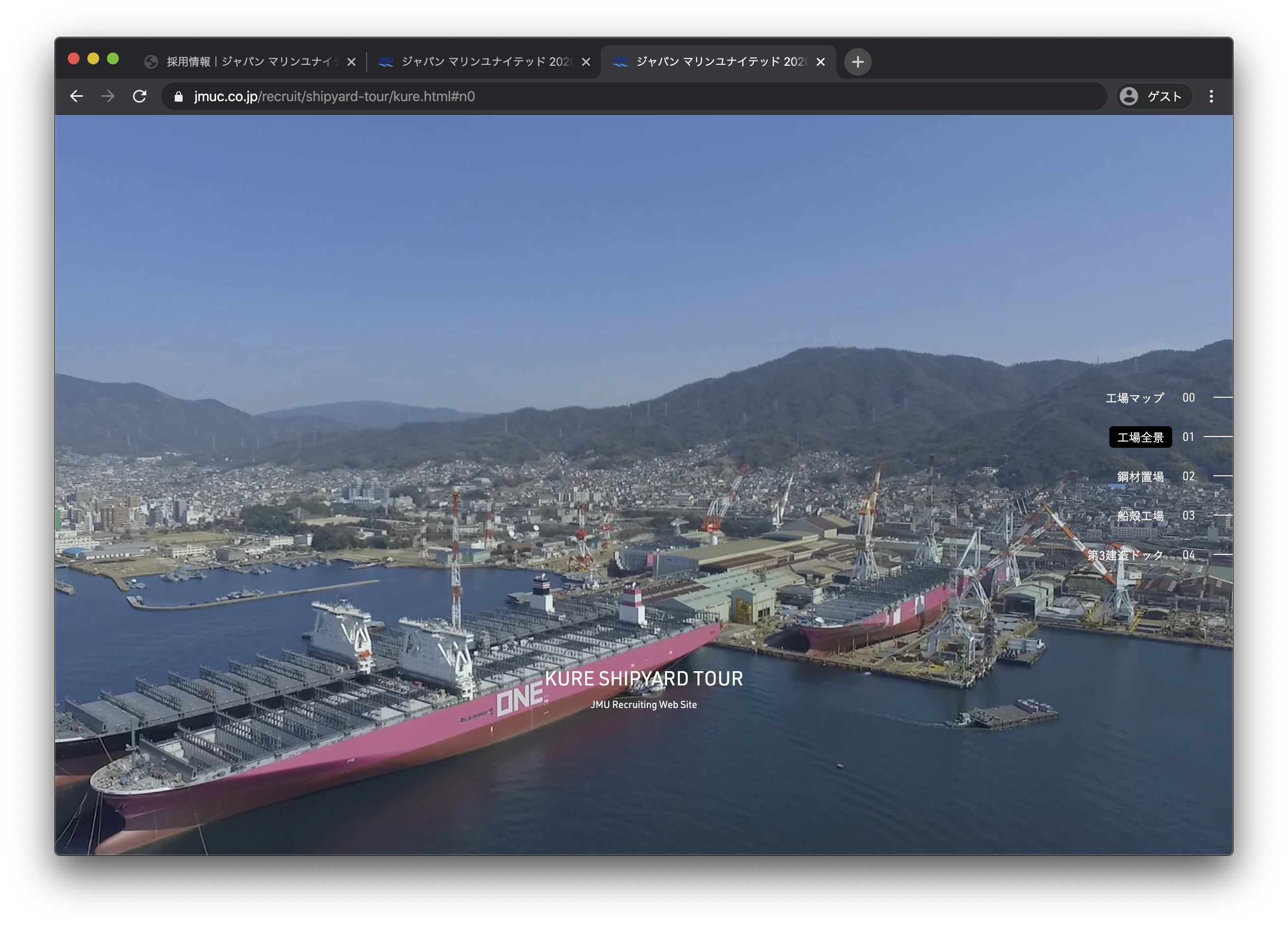Image resolution: width=1288 pixels, height=928 pixels.
Task: Maximize the window with green button
Action: [x=113, y=58]
